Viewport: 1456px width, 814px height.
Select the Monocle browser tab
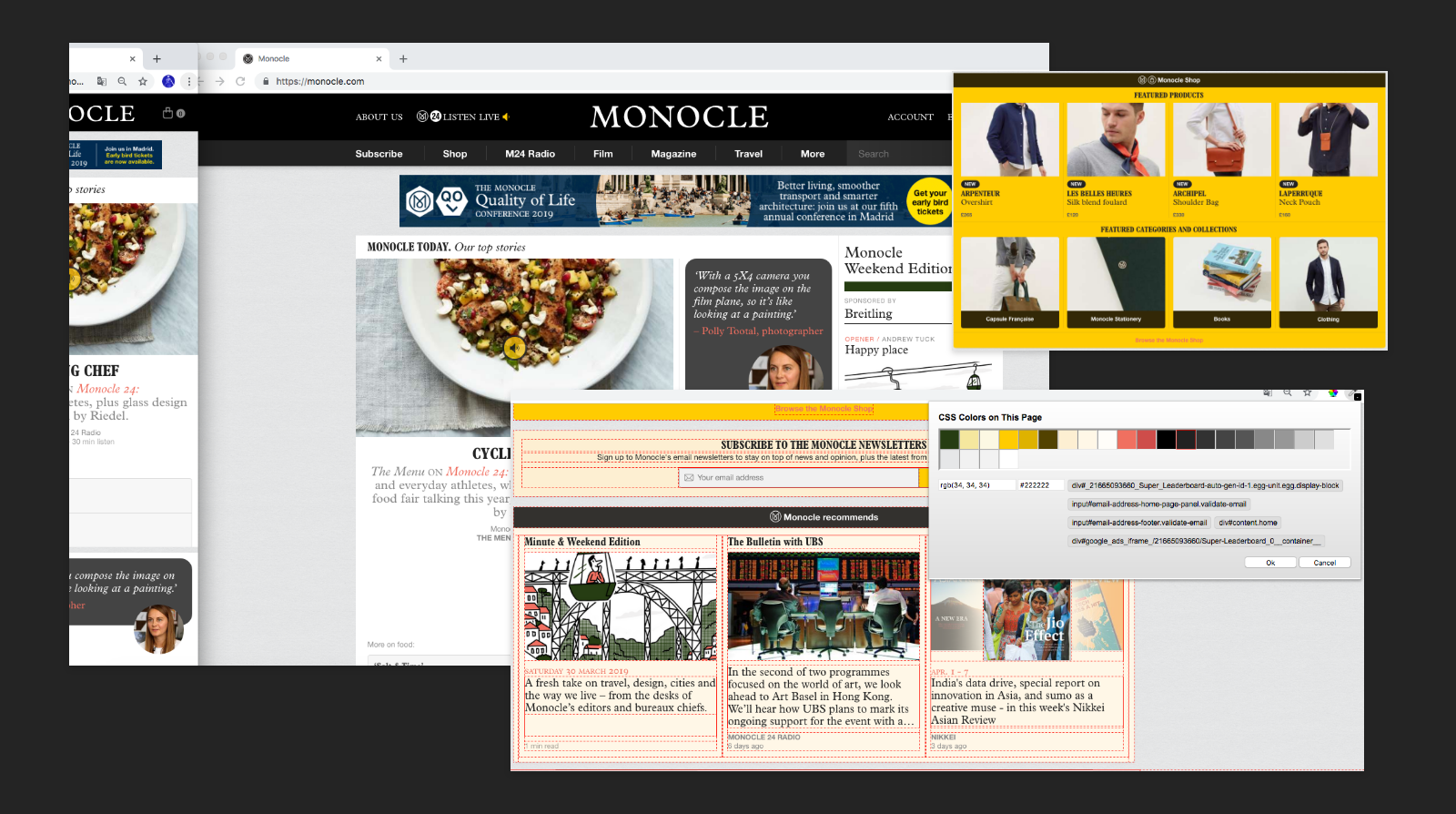(313, 58)
